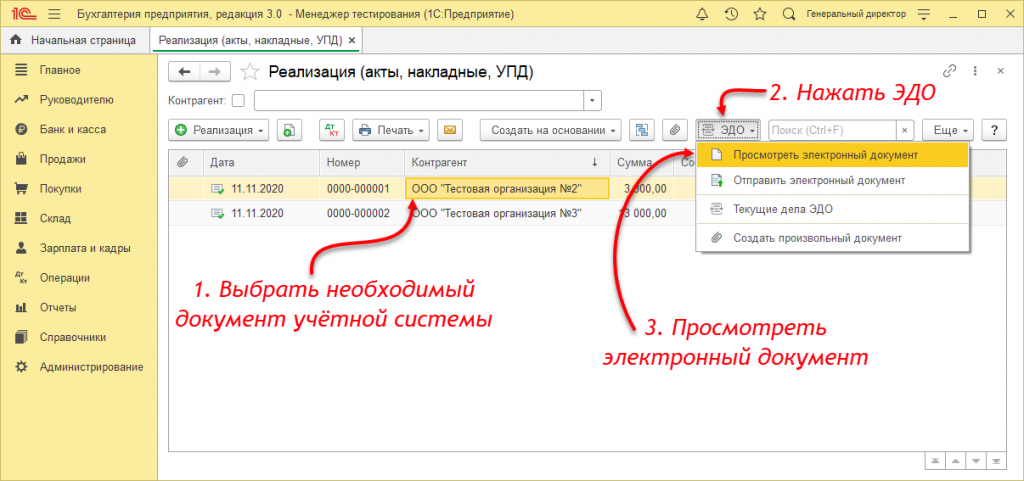The height and width of the screenshot is (481, 1024).
Task: Open favorites star in title bar
Action: [x=760, y=14]
